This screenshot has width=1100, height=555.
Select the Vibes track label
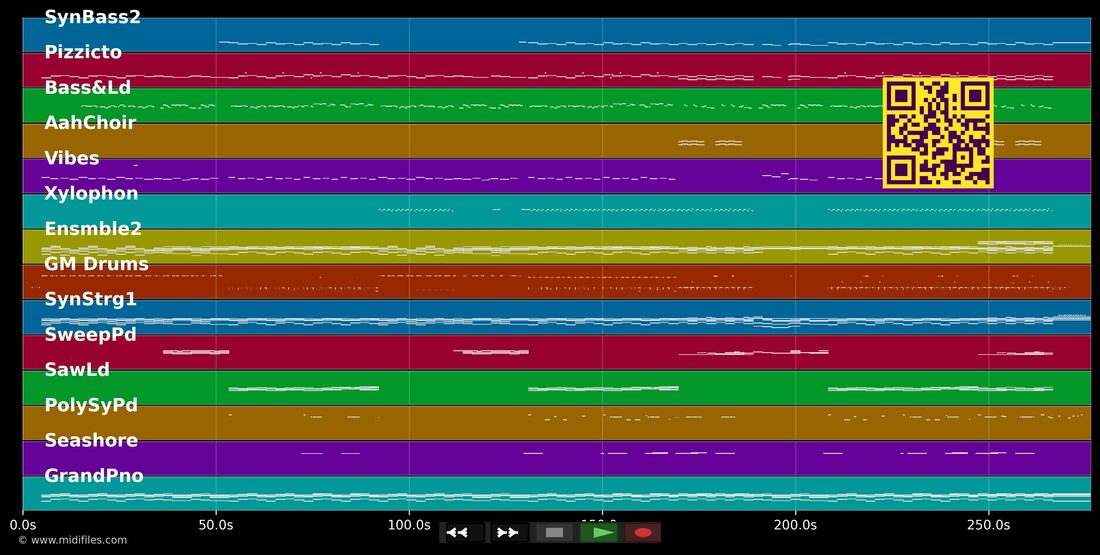pos(72,159)
